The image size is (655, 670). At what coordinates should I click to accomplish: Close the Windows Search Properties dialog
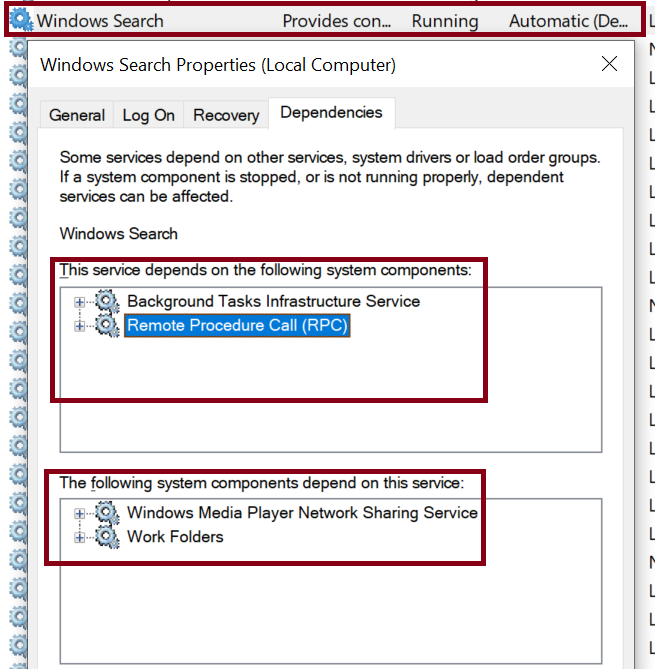609,65
